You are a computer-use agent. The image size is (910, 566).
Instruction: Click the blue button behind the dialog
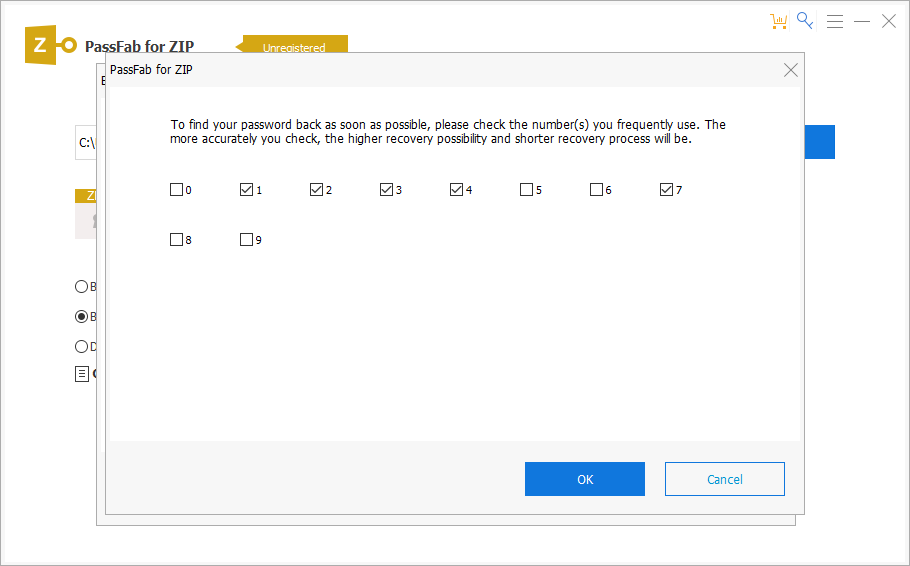(819, 142)
